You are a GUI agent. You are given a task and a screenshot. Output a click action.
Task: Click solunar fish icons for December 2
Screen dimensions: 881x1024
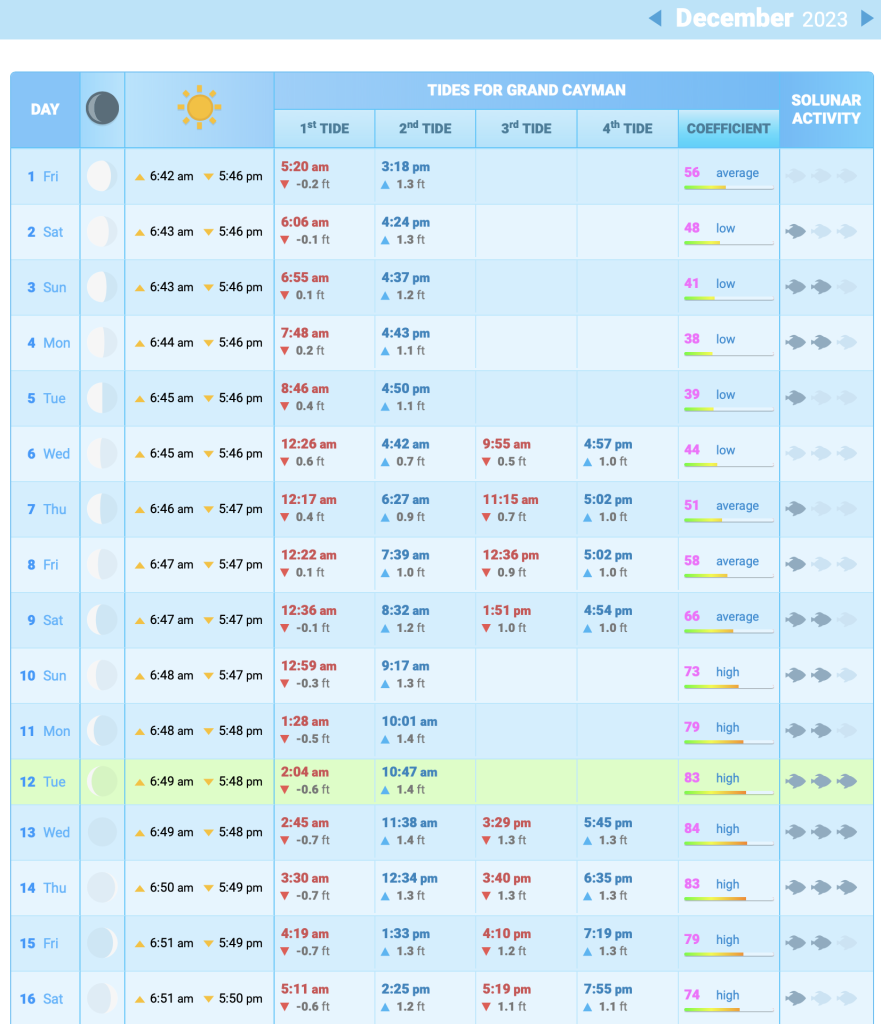(x=821, y=231)
